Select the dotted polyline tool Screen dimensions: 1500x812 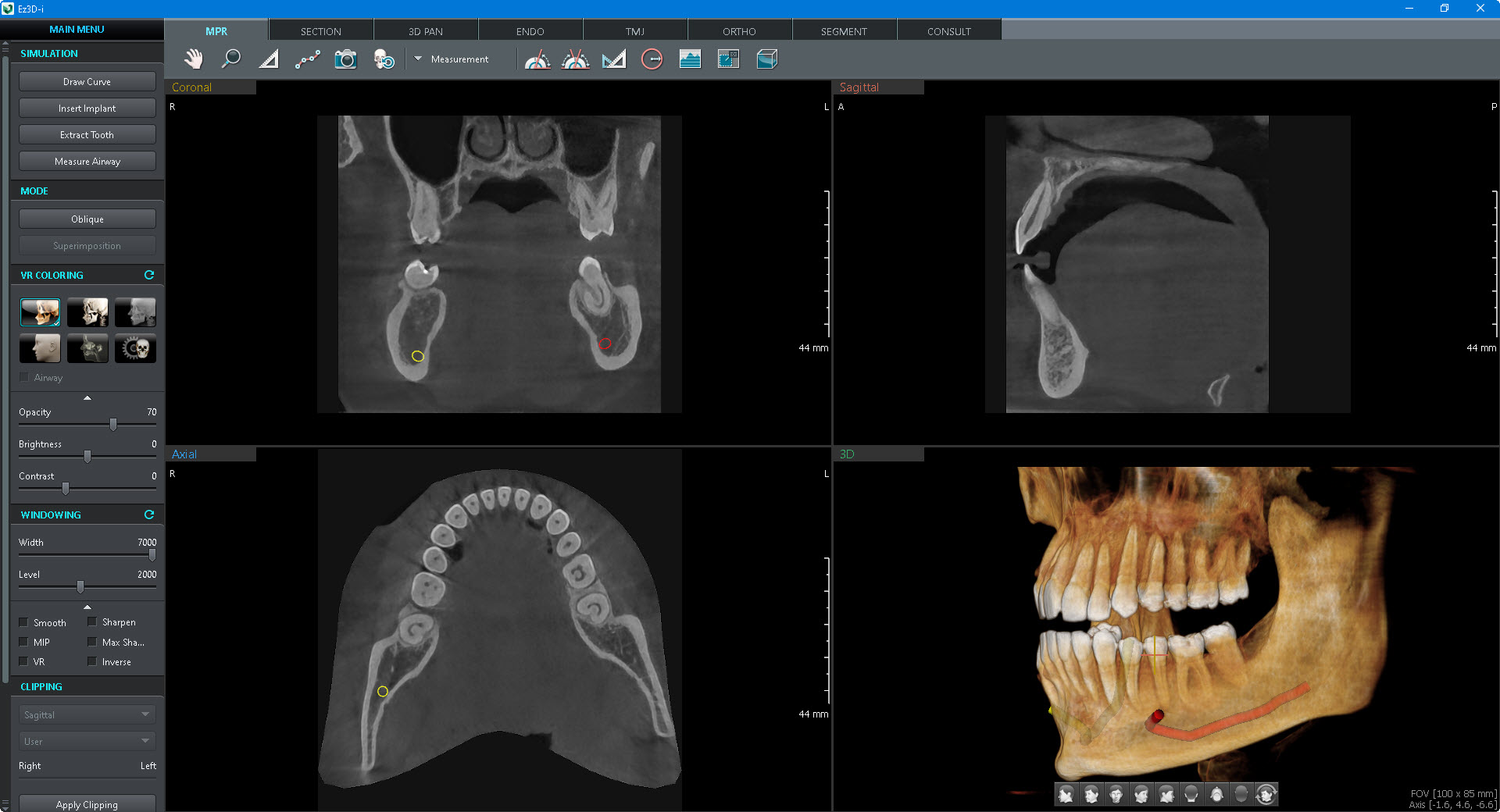click(307, 59)
